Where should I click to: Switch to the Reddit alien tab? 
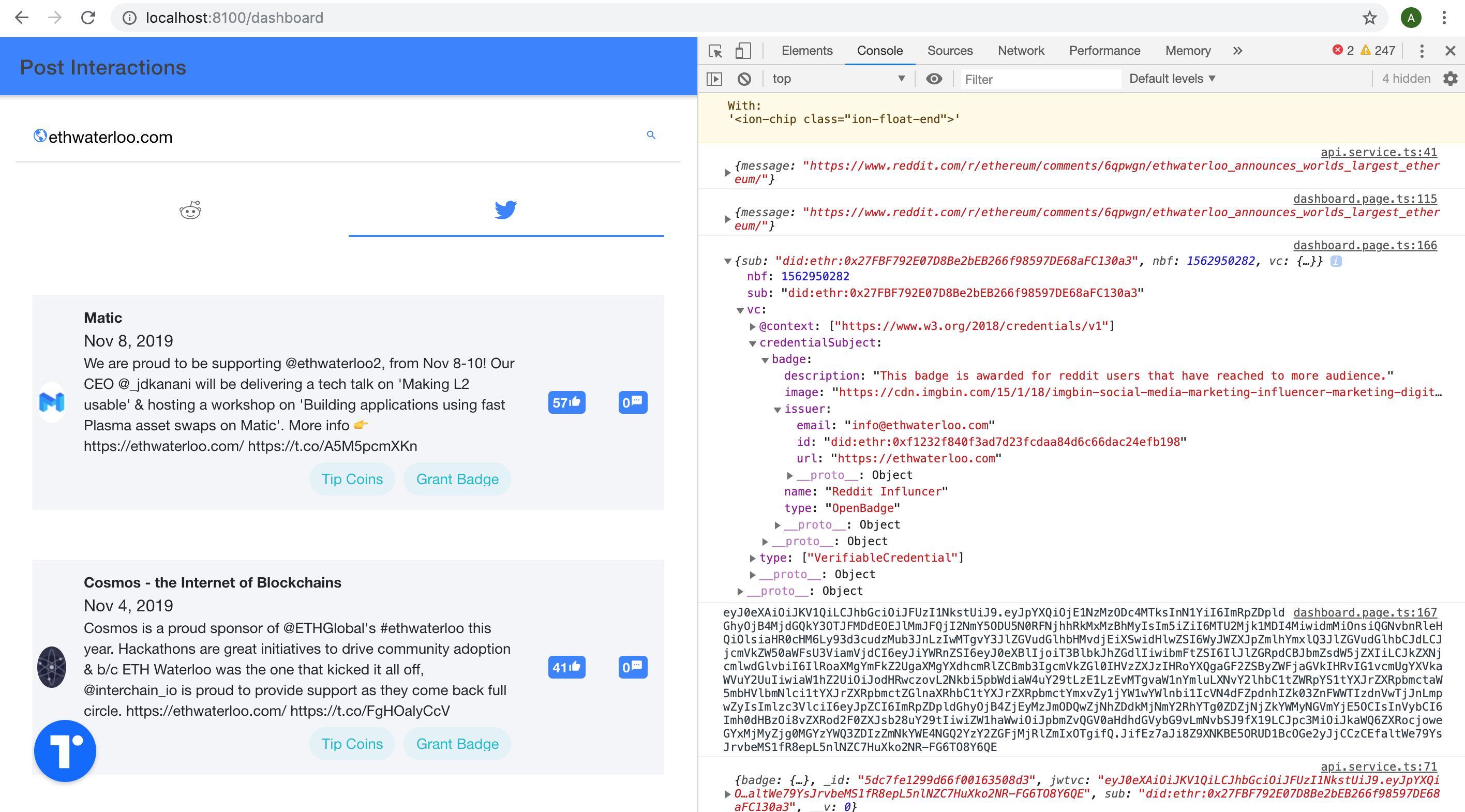190,210
